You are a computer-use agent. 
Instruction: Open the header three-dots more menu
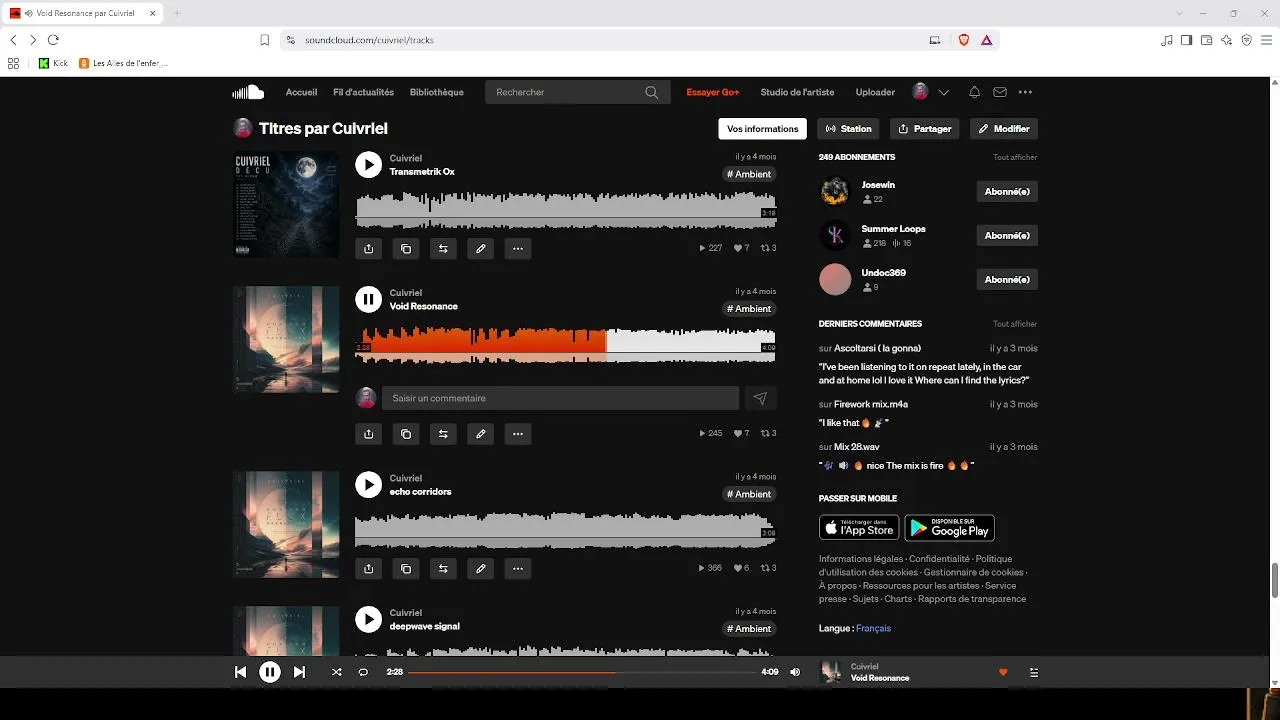pos(1025,92)
